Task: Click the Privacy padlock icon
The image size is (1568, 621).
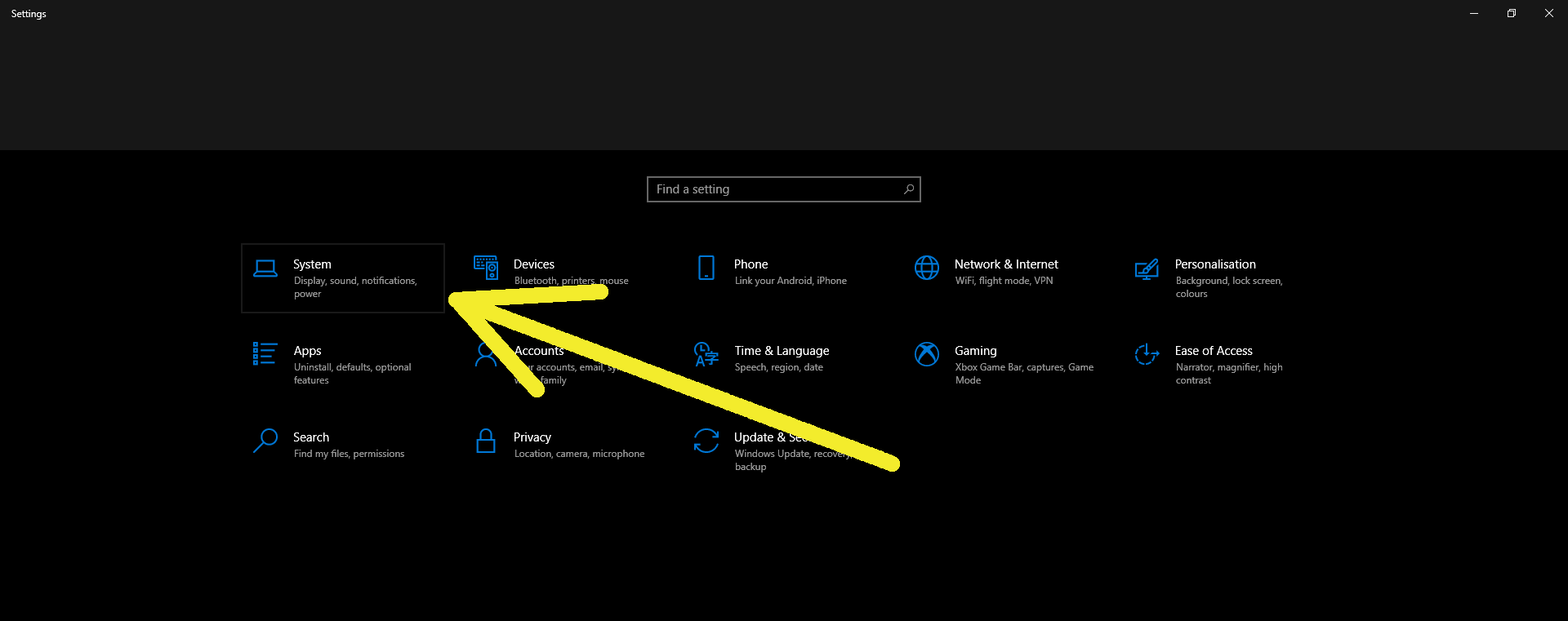Action: point(486,441)
